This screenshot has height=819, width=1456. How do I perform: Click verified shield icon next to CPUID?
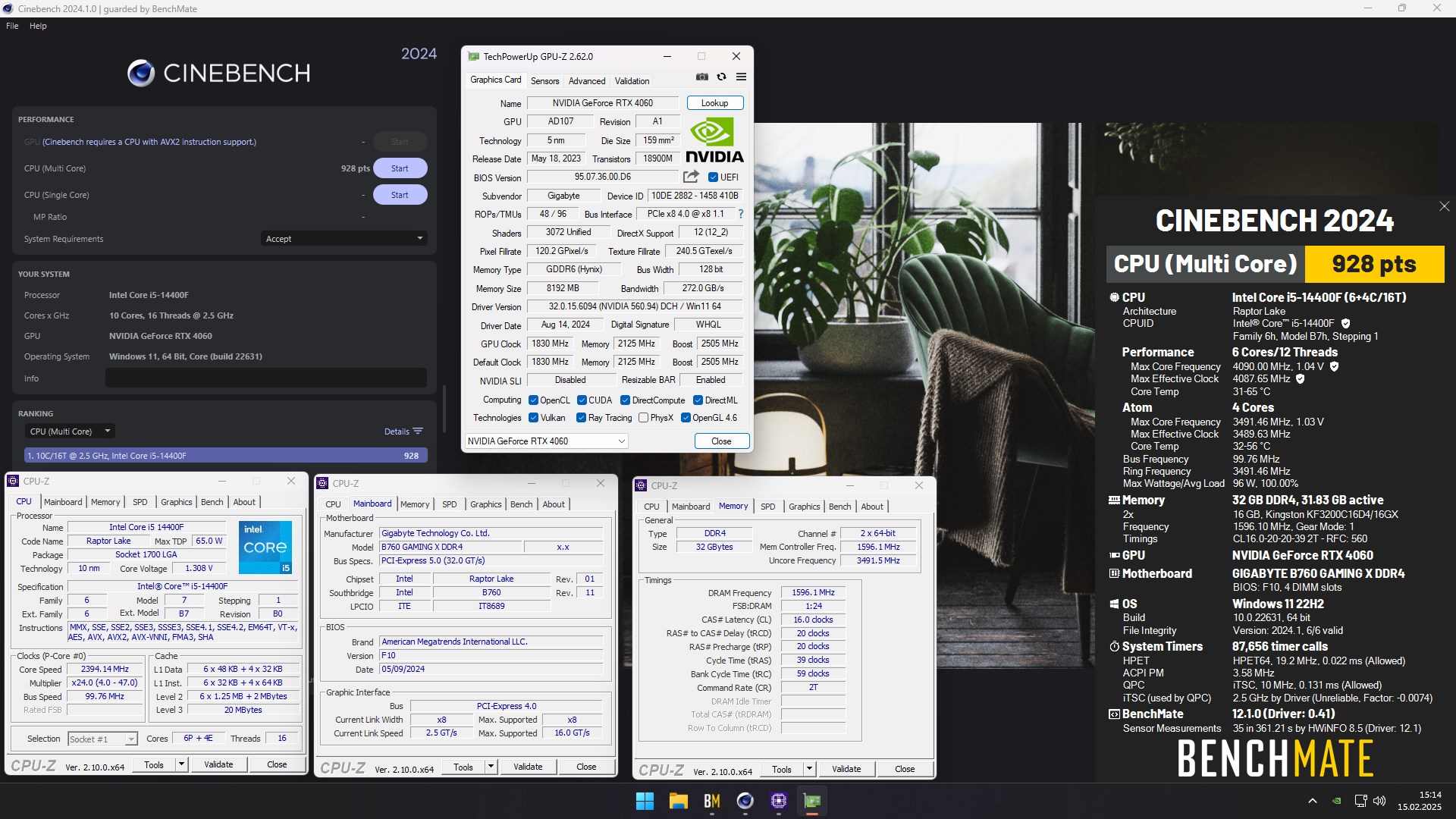(1345, 324)
